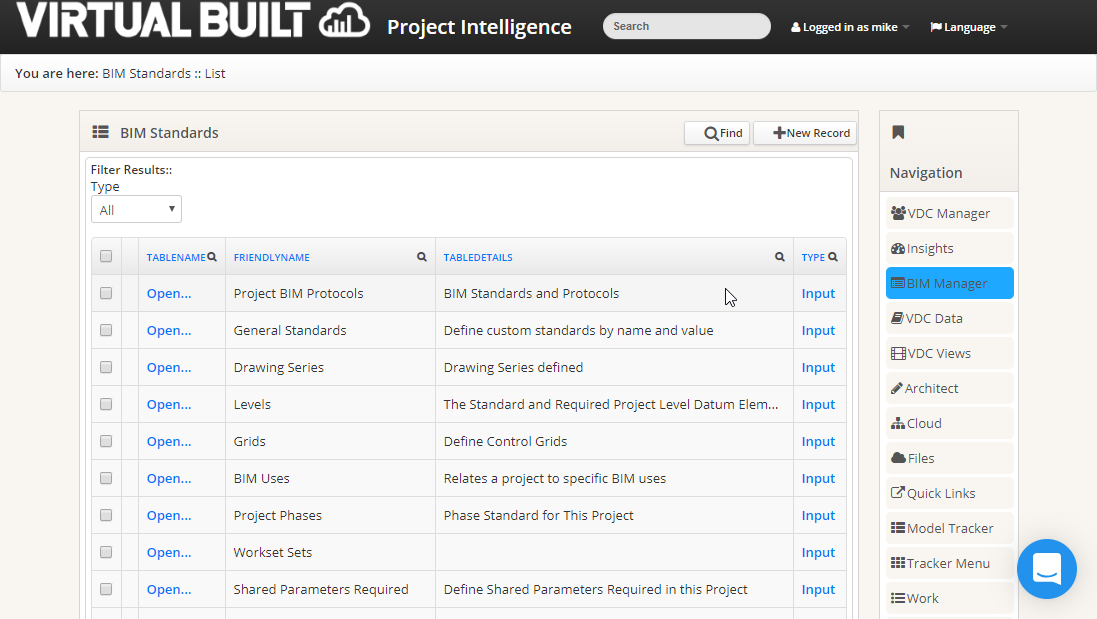Open Work in navigation

coord(949,598)
